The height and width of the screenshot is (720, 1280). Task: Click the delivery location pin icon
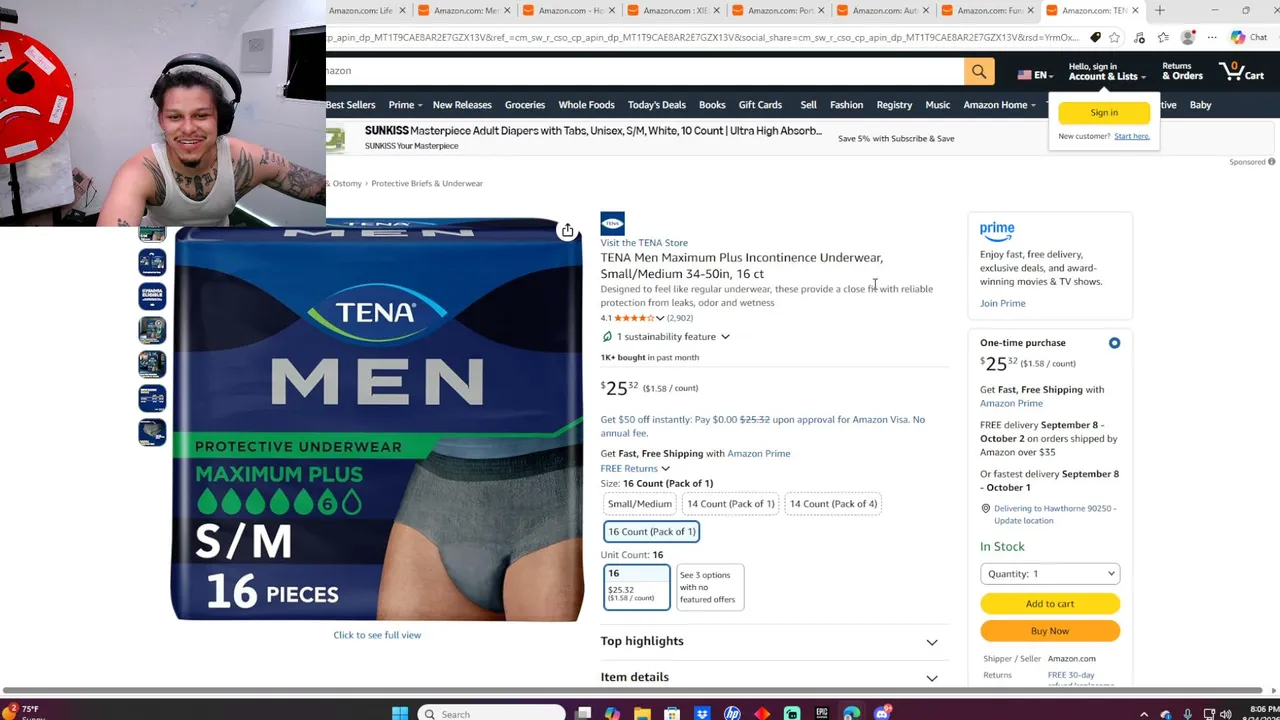(x=985, y=509)
